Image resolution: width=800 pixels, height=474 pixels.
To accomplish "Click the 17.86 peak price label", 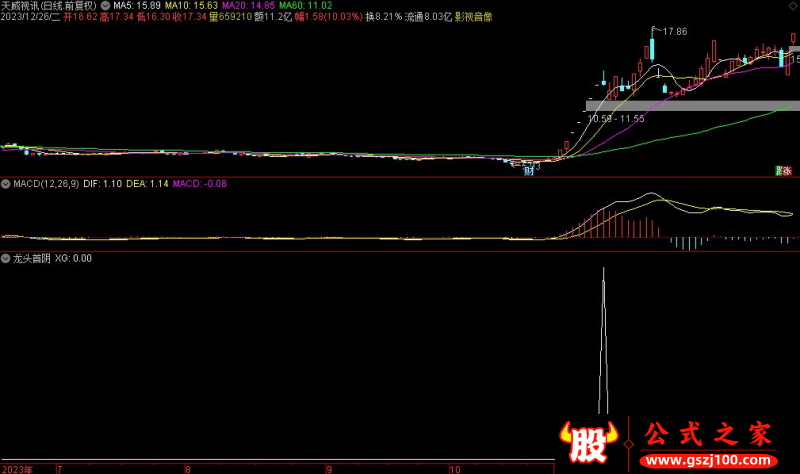I will coord(674,32).
